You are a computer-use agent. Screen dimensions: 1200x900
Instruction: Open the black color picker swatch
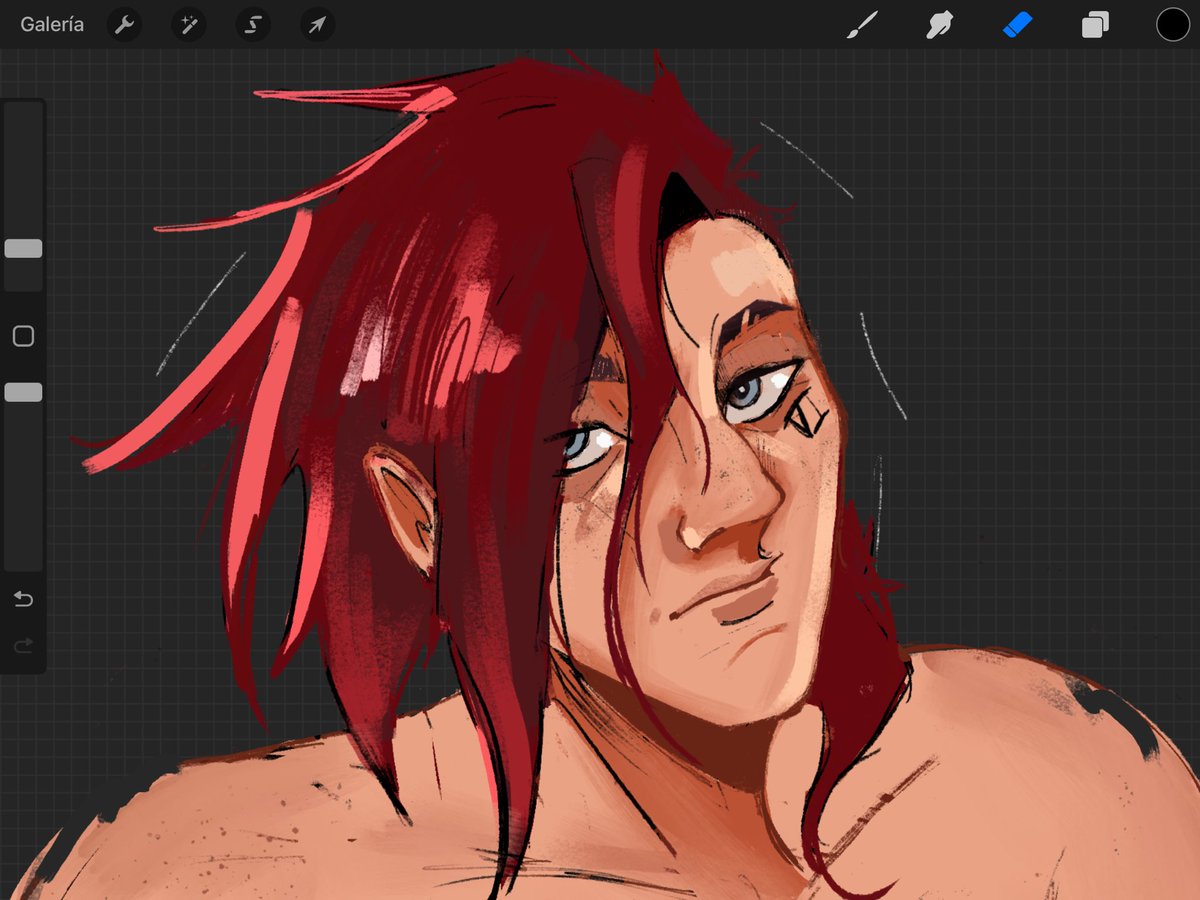point(1173,25)
